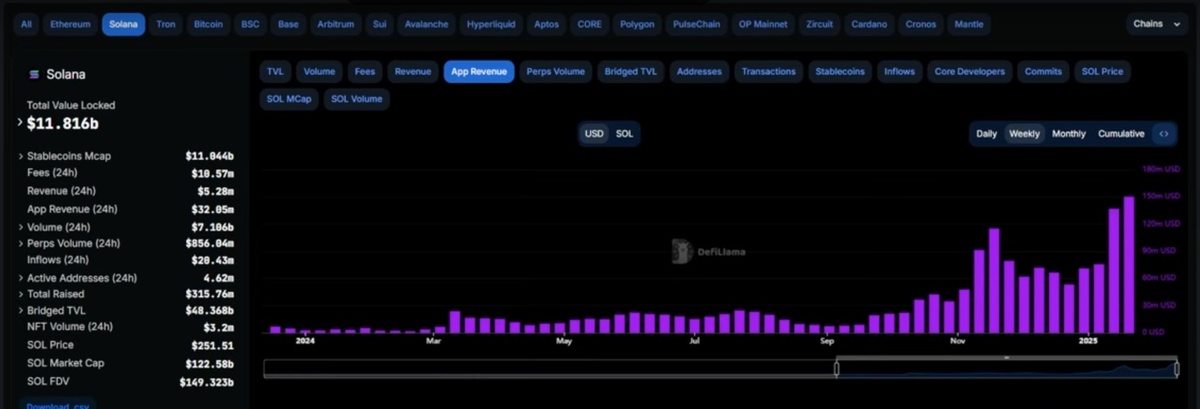The width and height of the screenshot is (1200, 409).
Task: Show the TVL chart metric
Action: (x=274, y=72)
